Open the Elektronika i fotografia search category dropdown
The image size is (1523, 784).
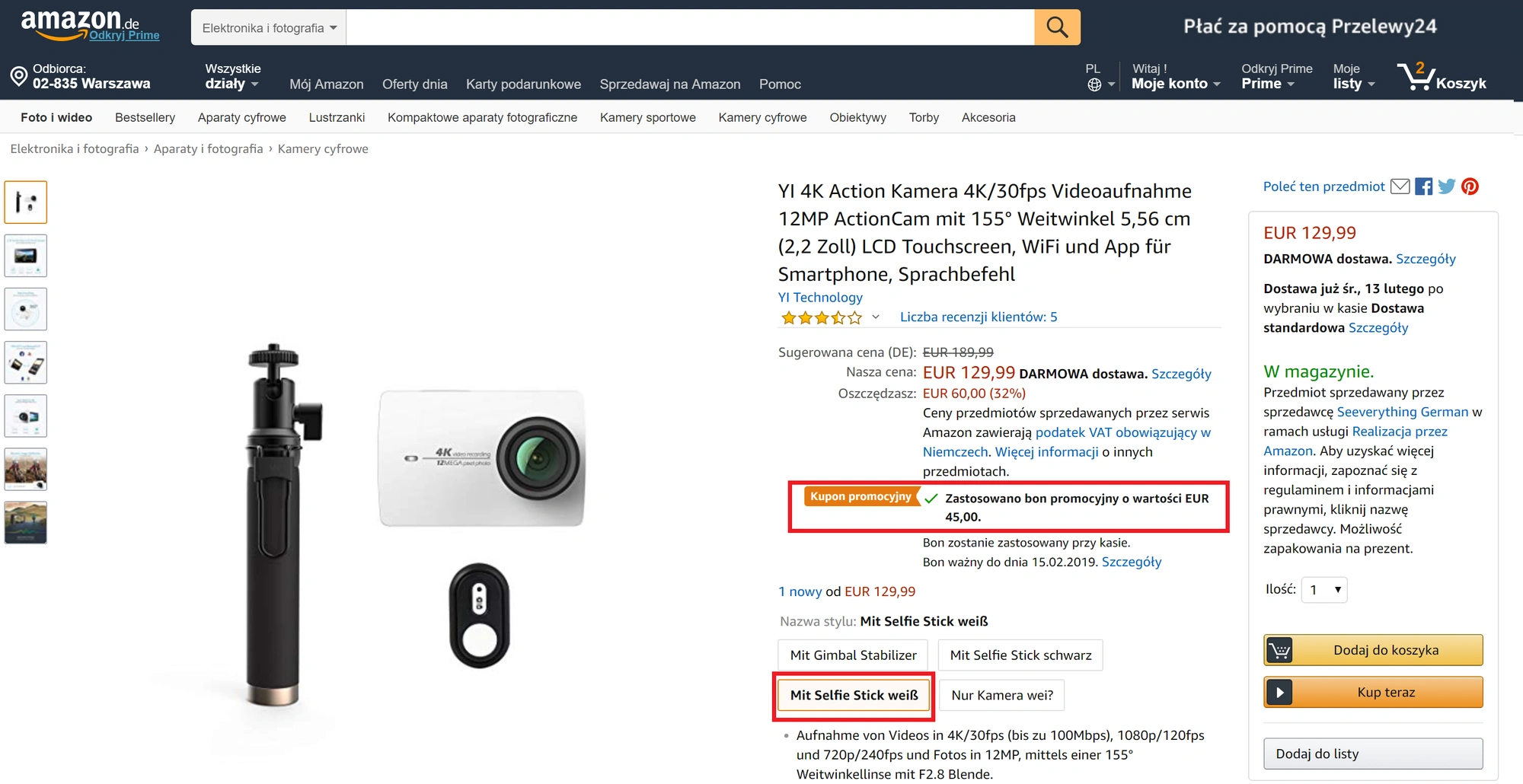tap(269, 27)
